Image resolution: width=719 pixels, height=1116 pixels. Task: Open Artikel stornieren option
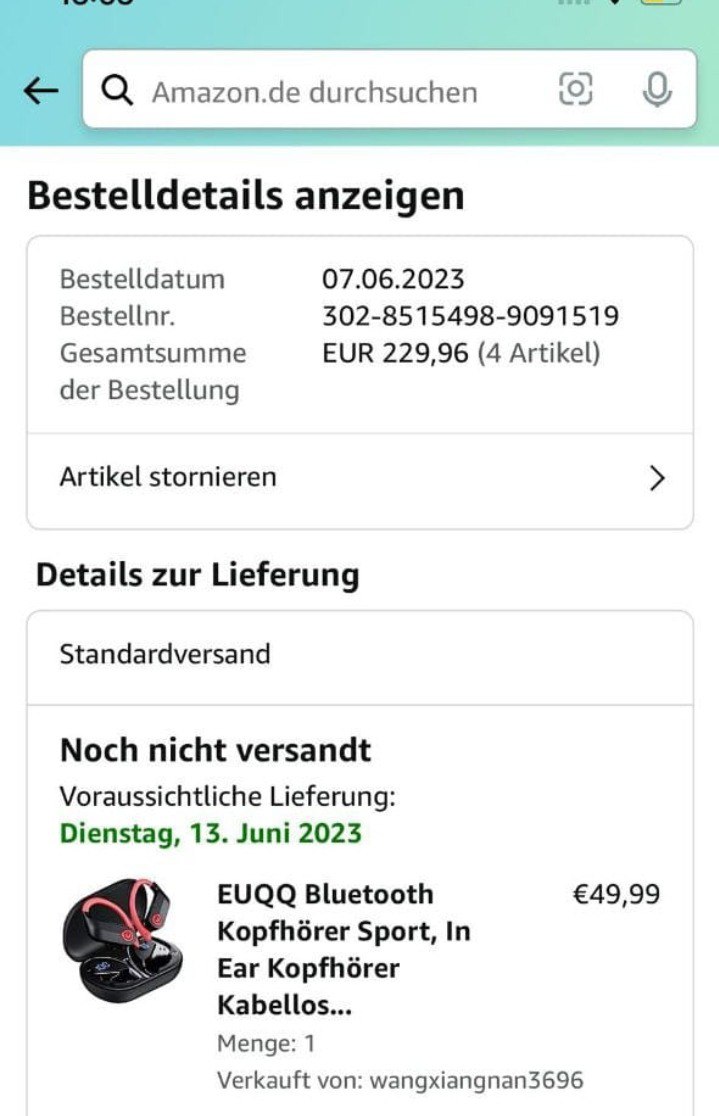(168, 477)
